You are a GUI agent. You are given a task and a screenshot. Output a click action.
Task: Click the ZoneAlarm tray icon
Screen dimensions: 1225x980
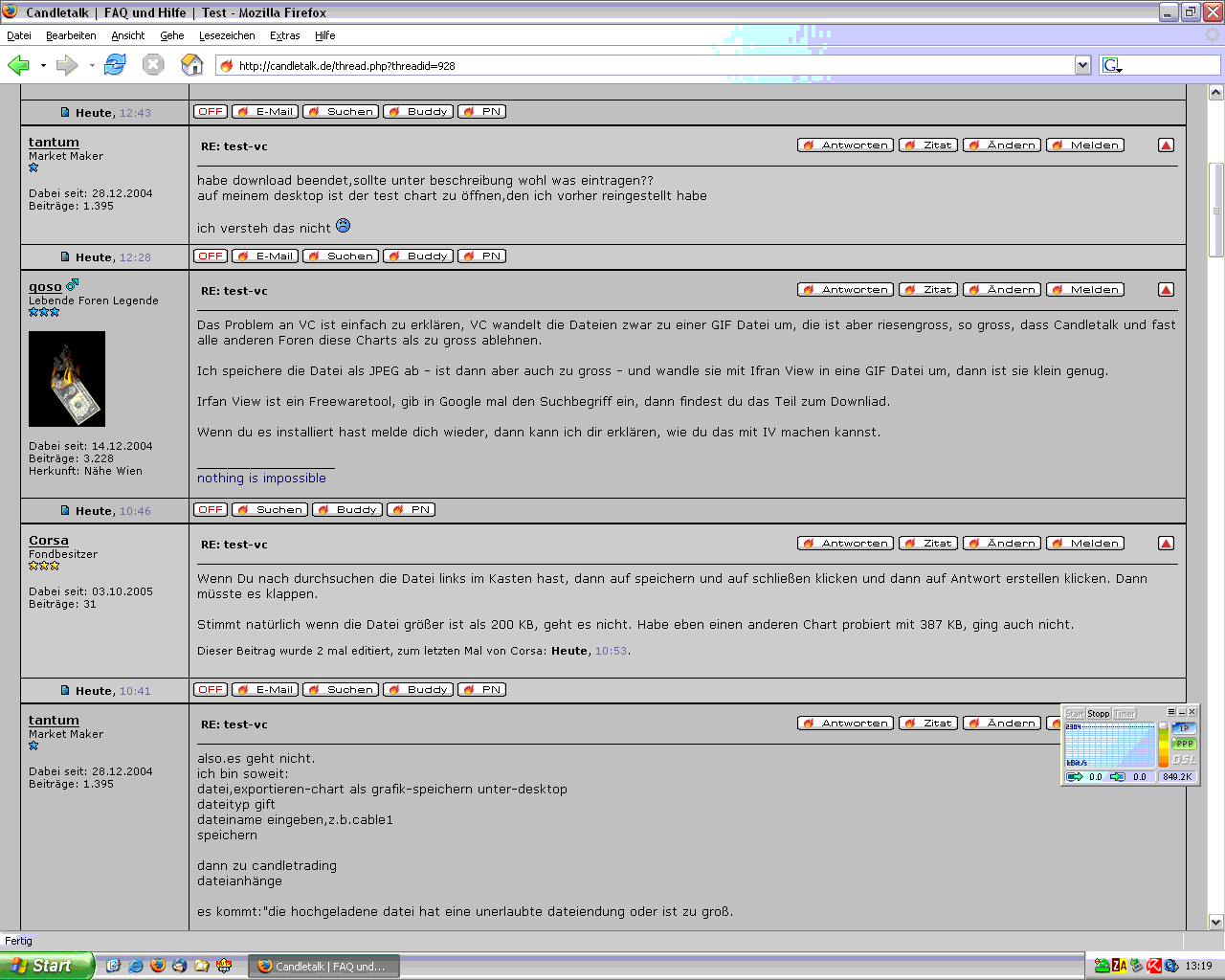click(x=1119, y=966)
